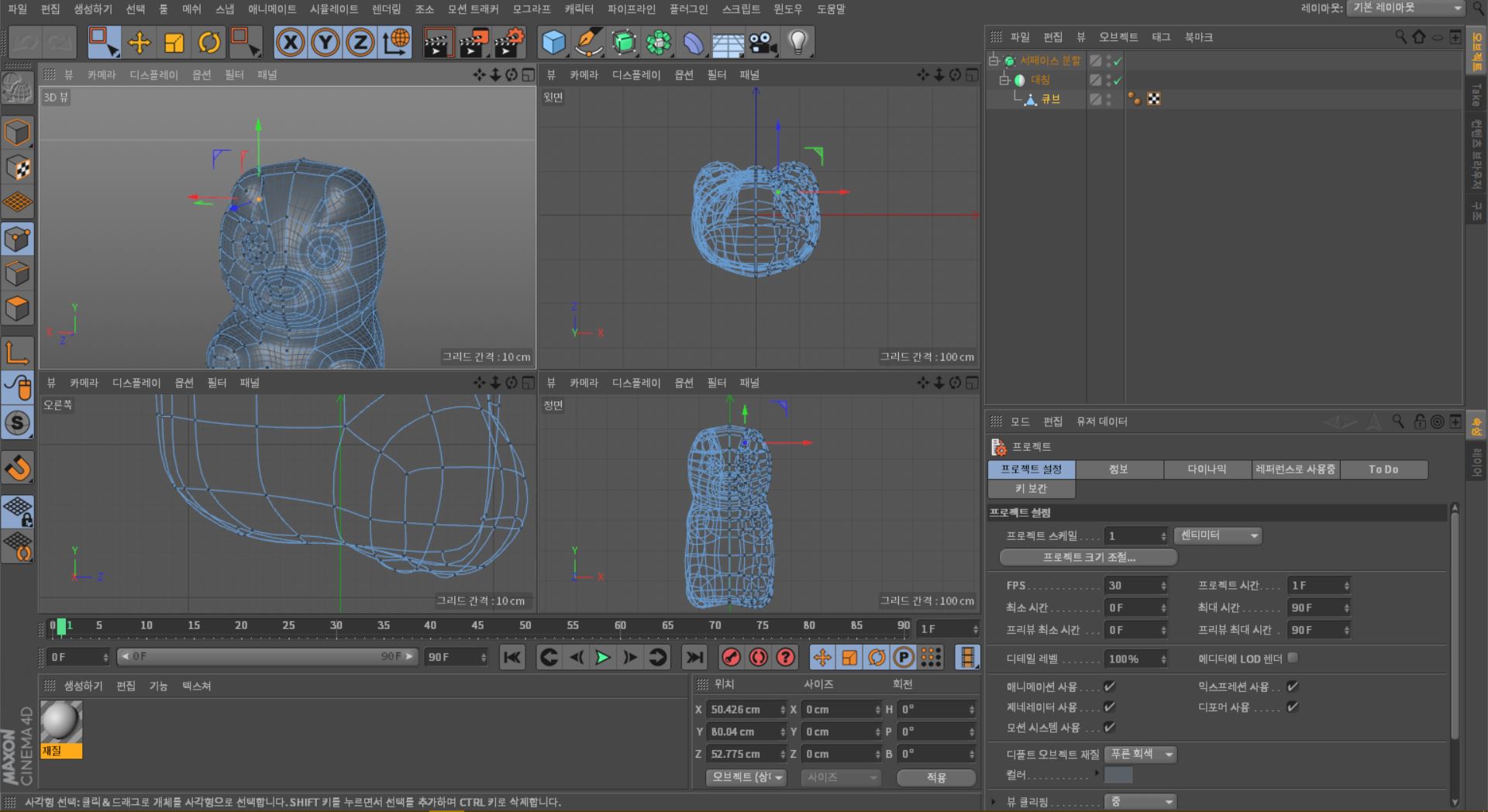Select the Move tool in top toolbar
This screenshot has height=812, width=1488.
139,42
